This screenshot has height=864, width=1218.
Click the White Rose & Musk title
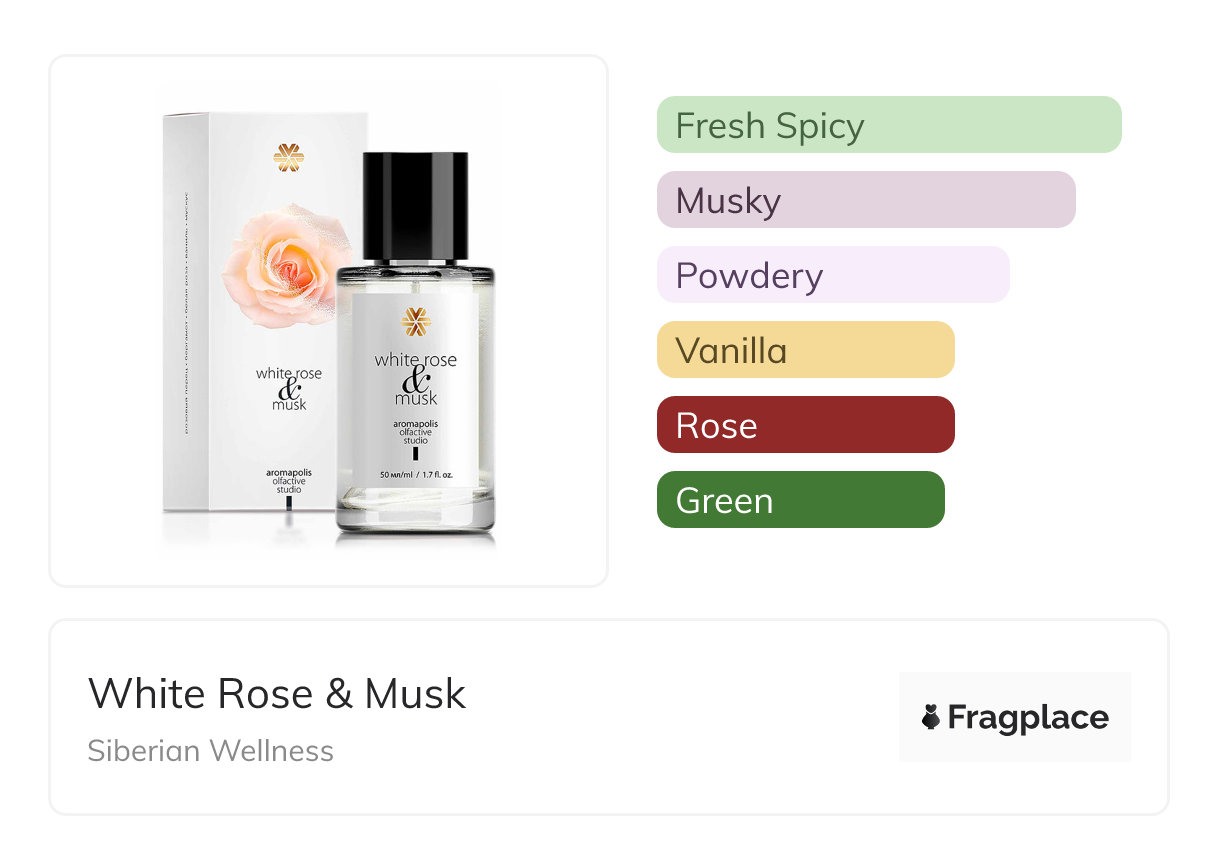[277, 694]
